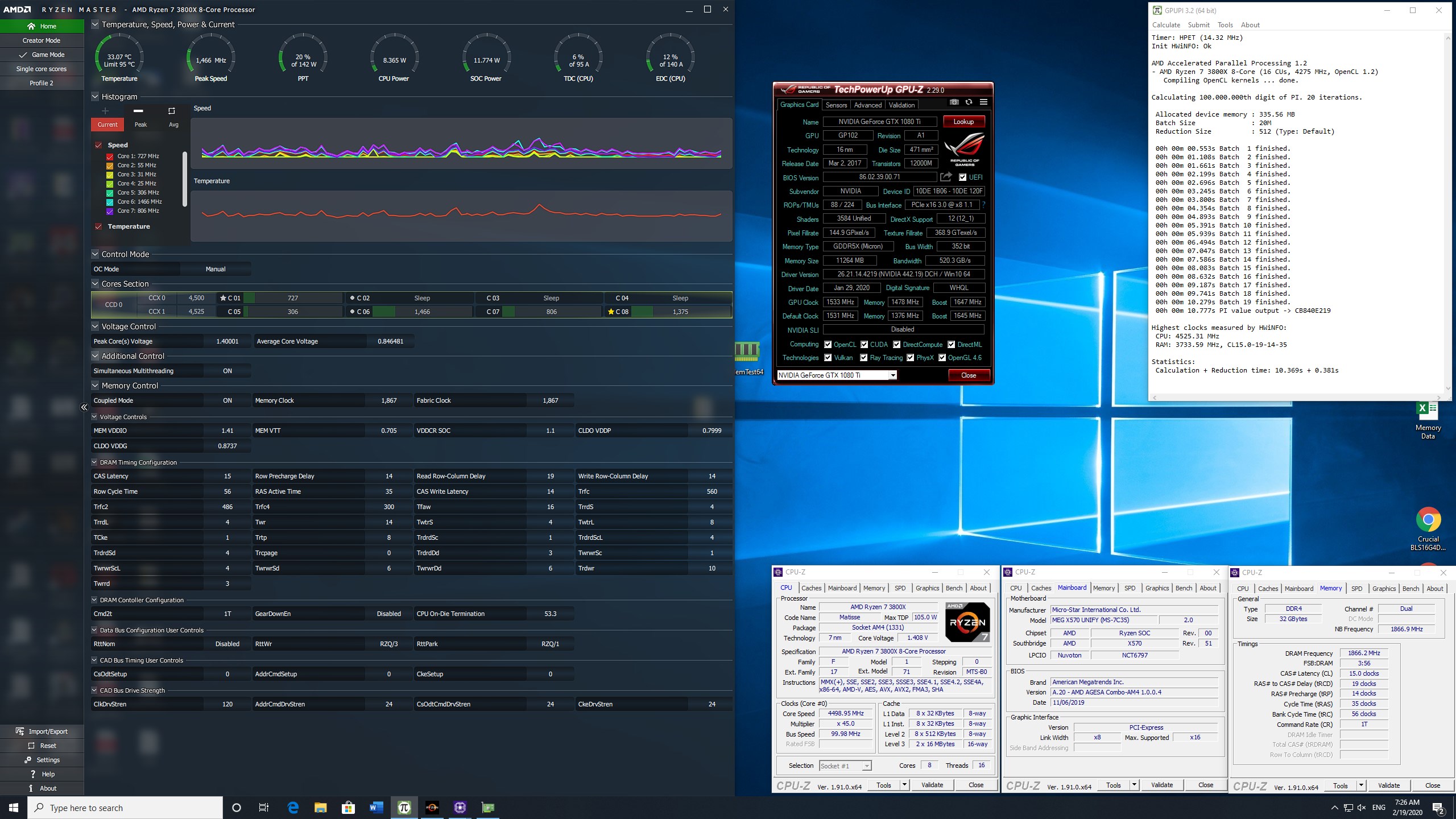The image size is (1456, 819).
Task: Toggle Core 7: 806 MHz checkbox
Action: pyautogui.click(x=110, y=211)
